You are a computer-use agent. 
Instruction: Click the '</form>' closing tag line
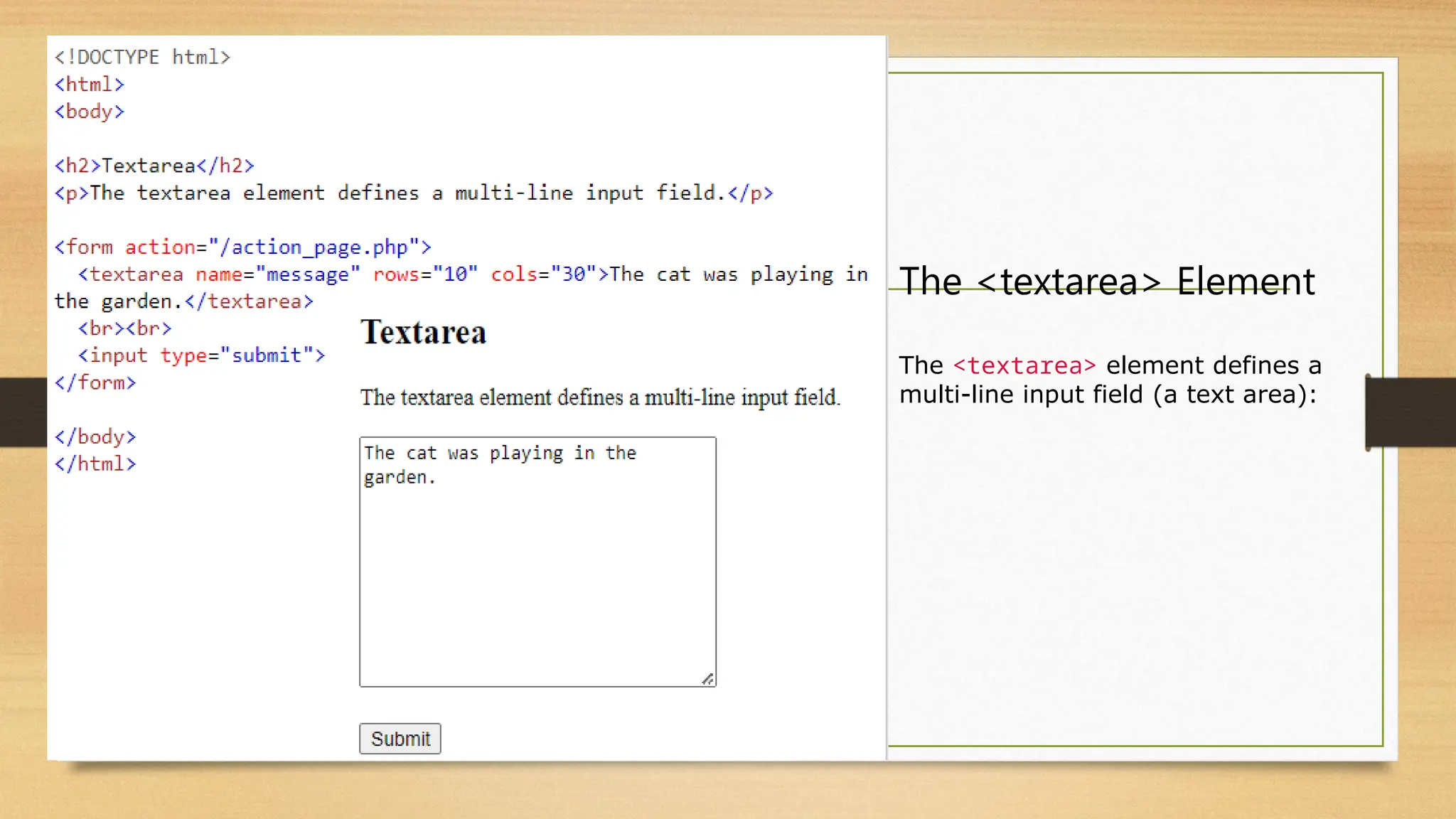(x=95, y=382)
